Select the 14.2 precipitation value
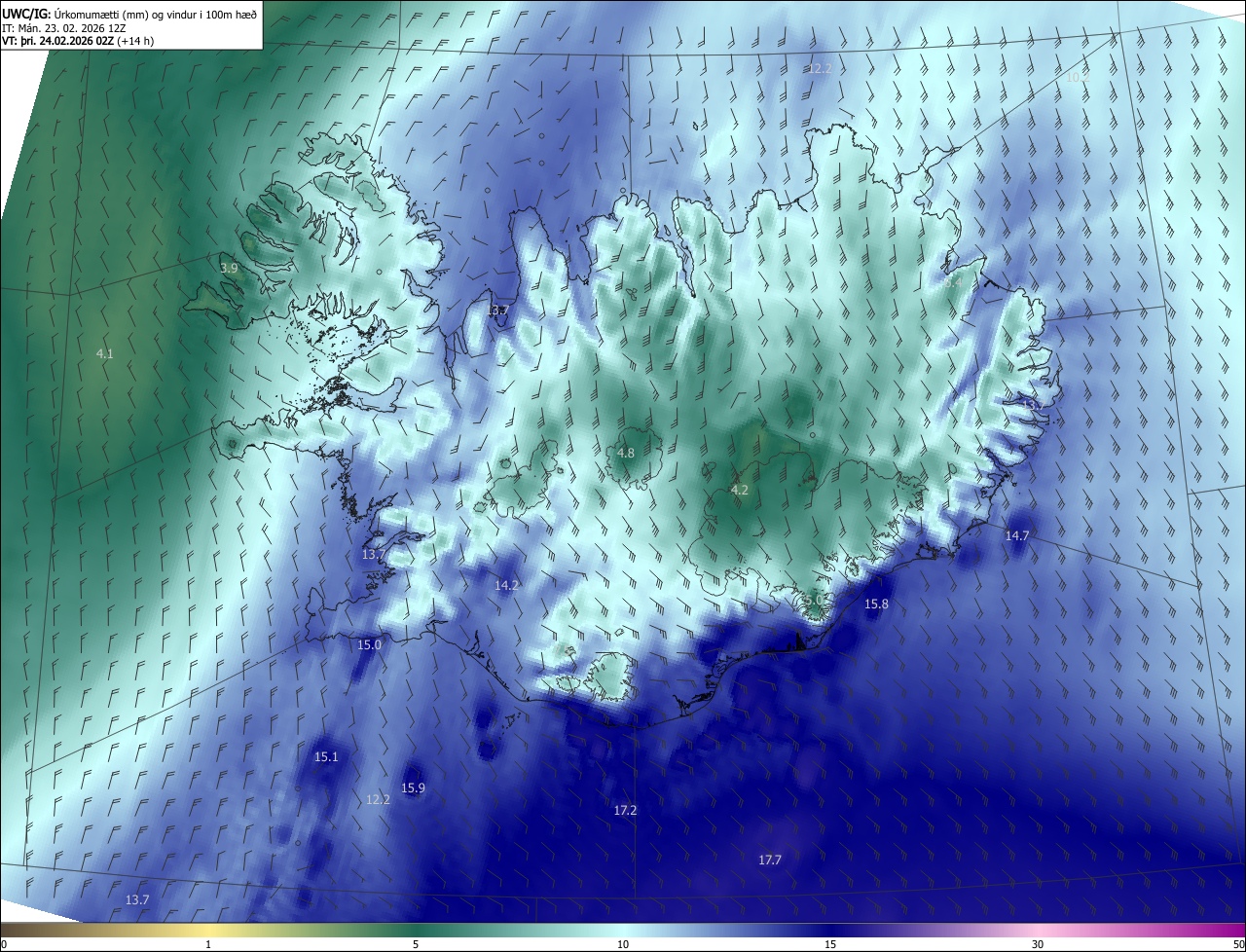 [x=506, y=585]
